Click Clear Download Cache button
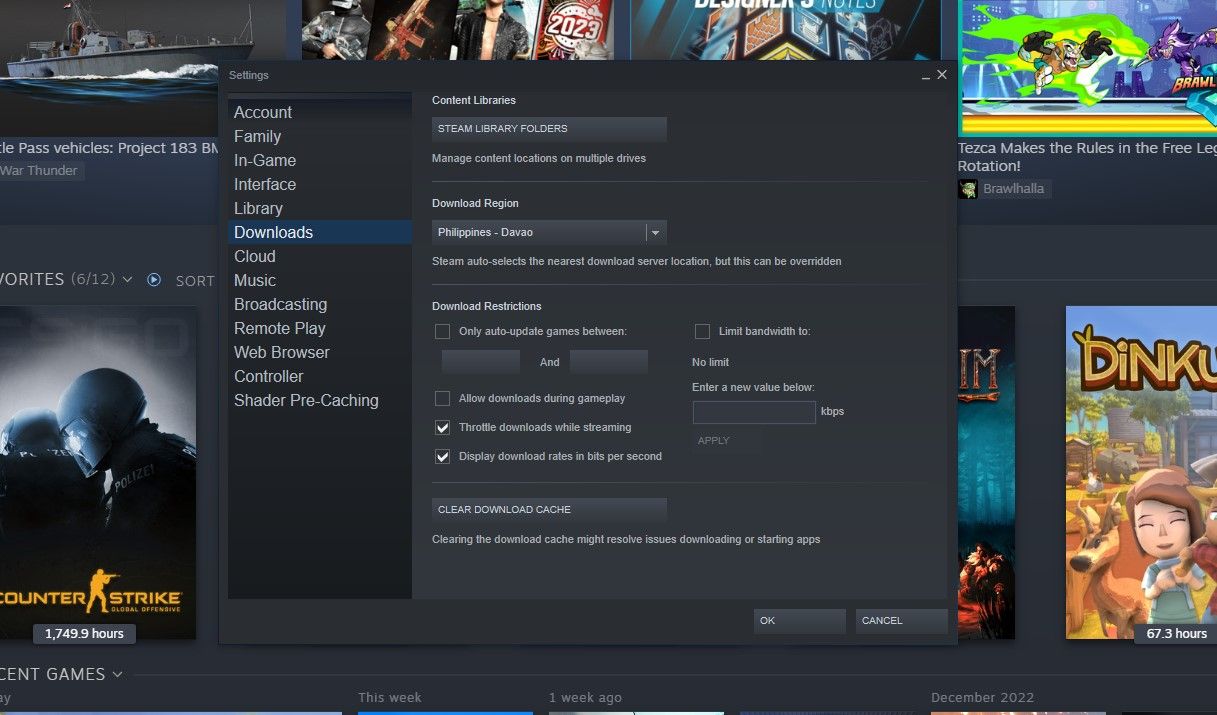1217x715 pixels. (x=549, y=510)
